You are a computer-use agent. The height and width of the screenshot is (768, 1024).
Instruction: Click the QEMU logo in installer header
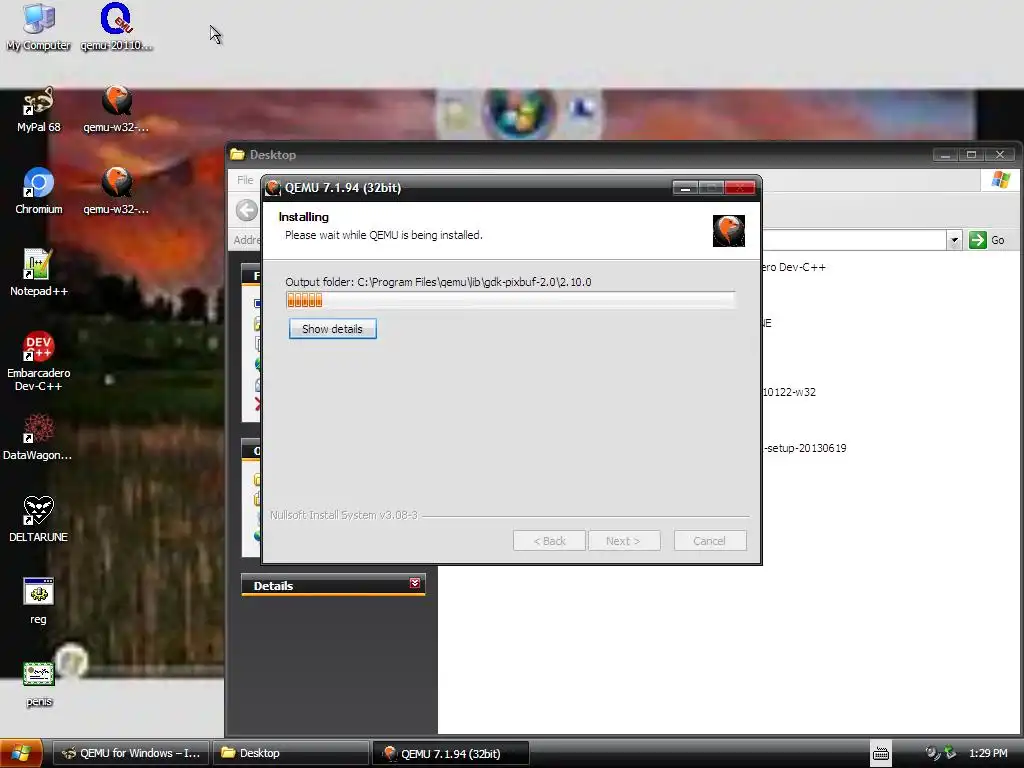click(x=729, y=231)
